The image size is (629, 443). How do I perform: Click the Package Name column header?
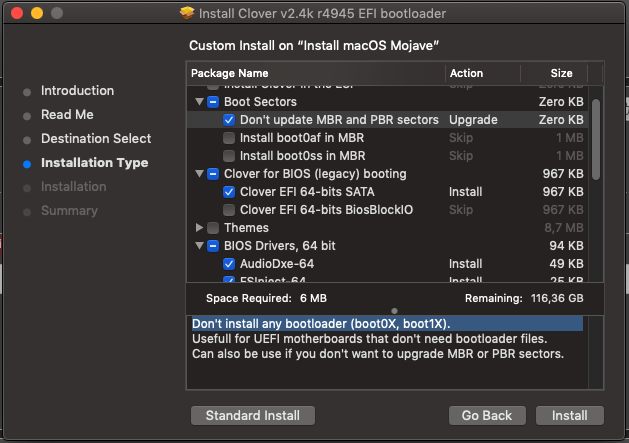point(316,73)
